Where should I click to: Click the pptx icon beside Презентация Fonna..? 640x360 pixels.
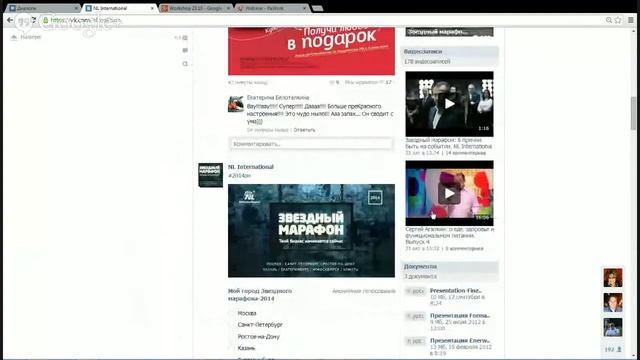tap(416, 316)
